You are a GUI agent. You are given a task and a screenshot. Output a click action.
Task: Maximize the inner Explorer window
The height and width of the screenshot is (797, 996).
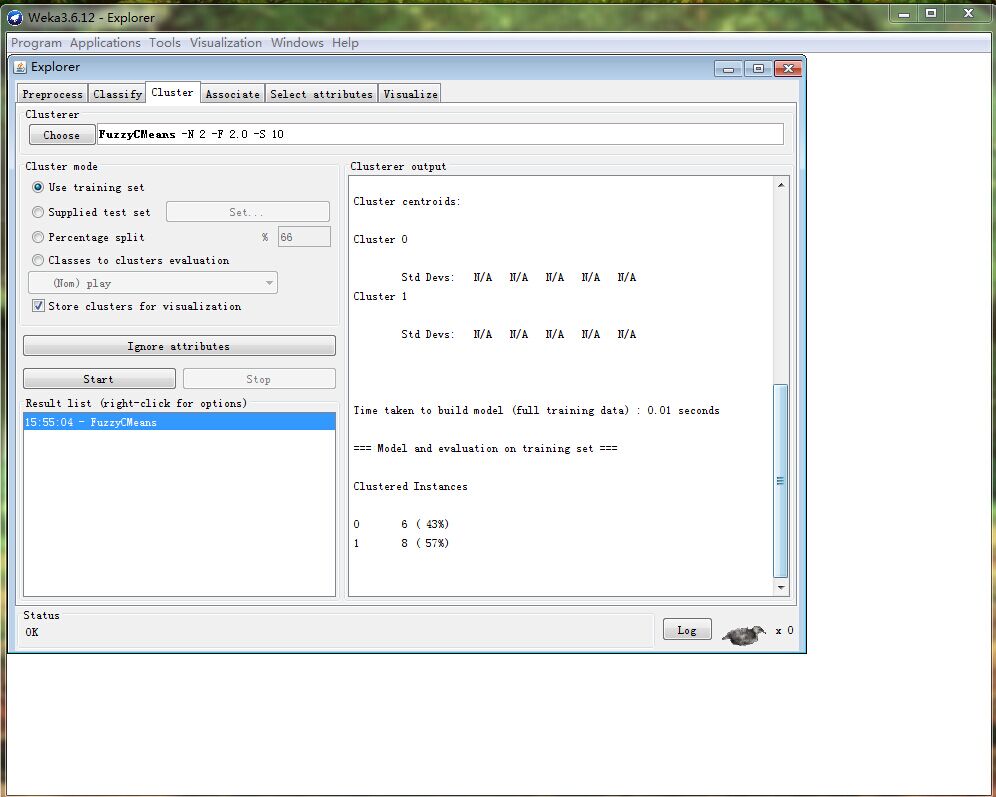pyautogui.click(x=758, y=69)
